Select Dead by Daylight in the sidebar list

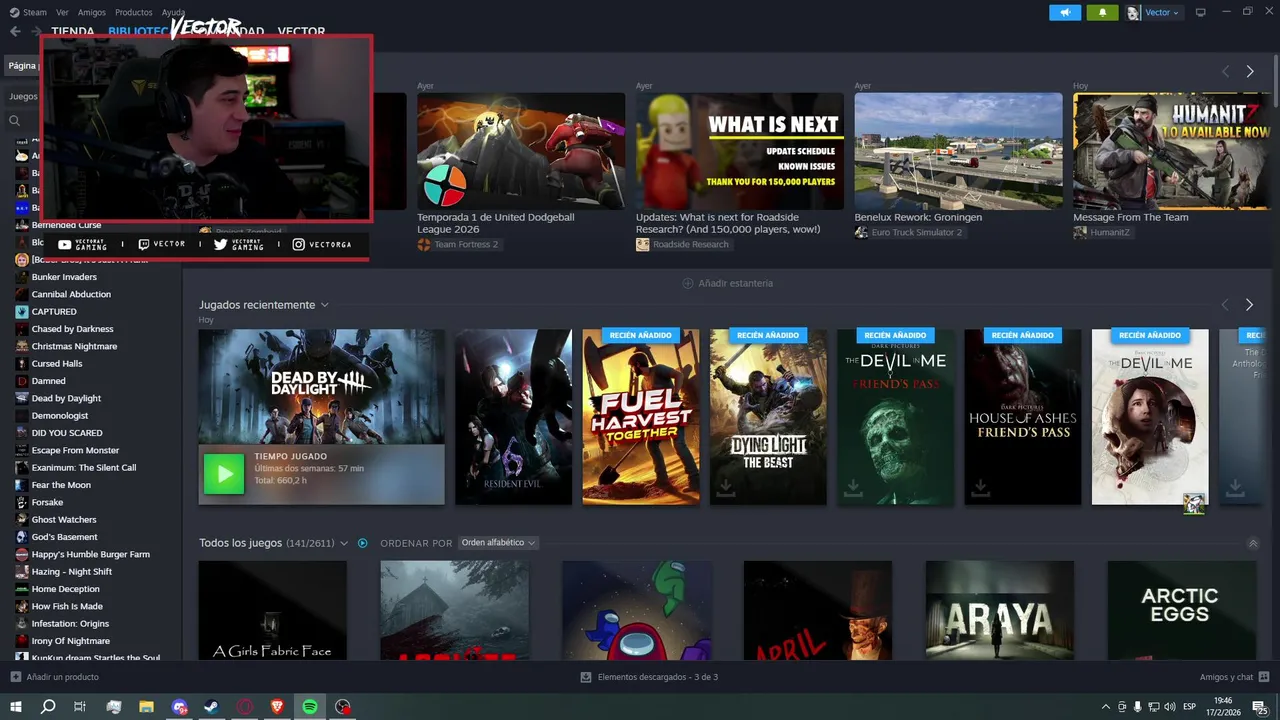coord(66,398)
